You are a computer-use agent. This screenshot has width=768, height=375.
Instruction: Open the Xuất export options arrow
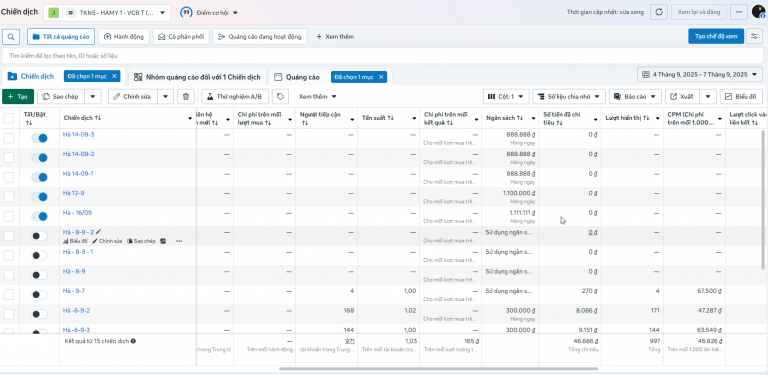tap(708, 96)
